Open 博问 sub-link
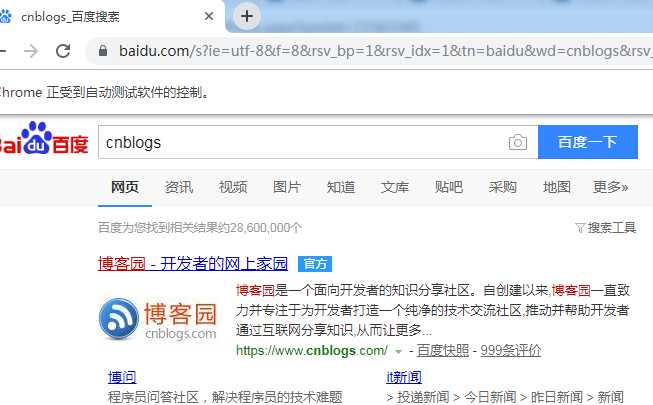653x405 pixels. tap(122, 377)
